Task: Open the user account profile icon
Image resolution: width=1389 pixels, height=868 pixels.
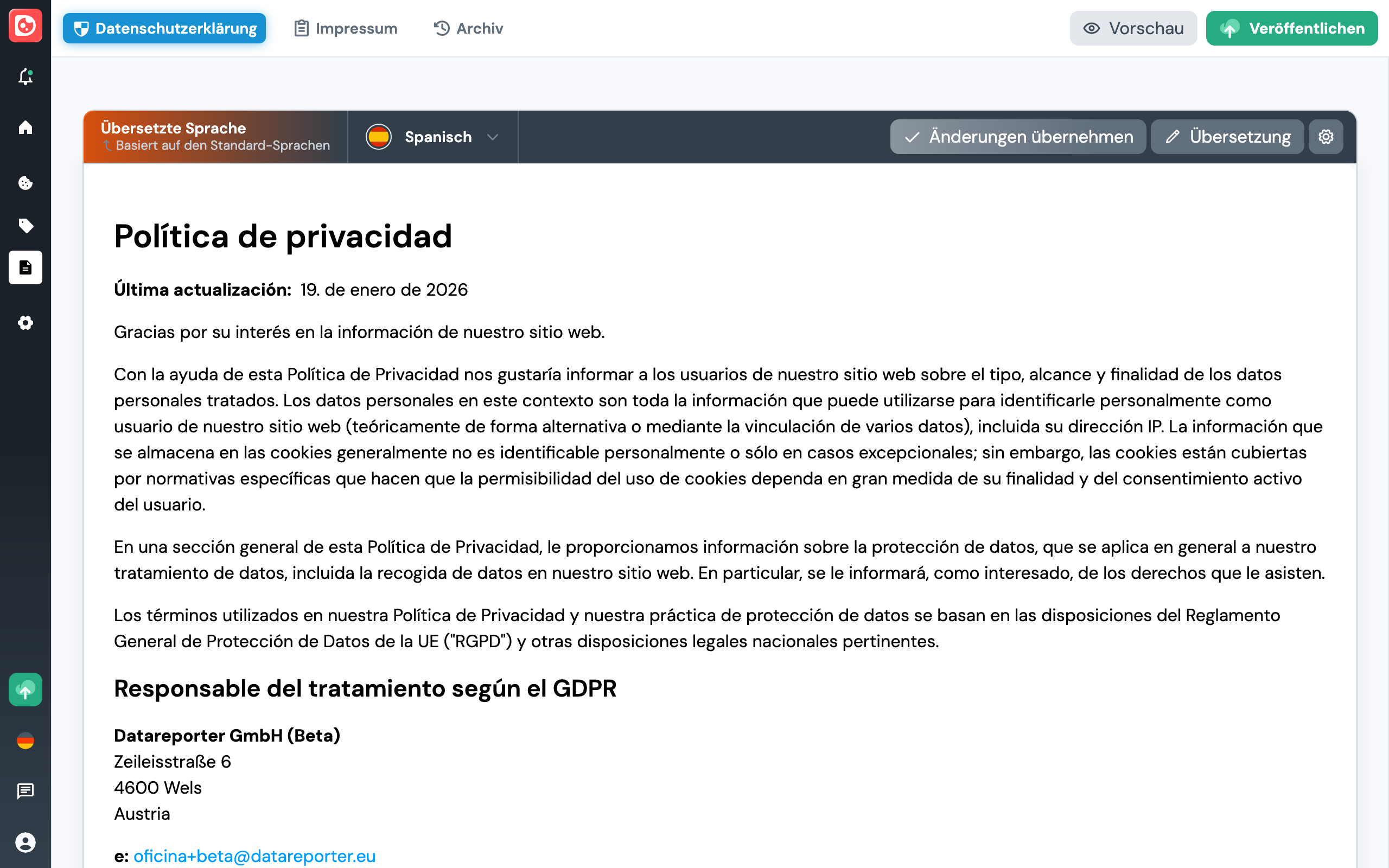Action: tap(26, 842)
